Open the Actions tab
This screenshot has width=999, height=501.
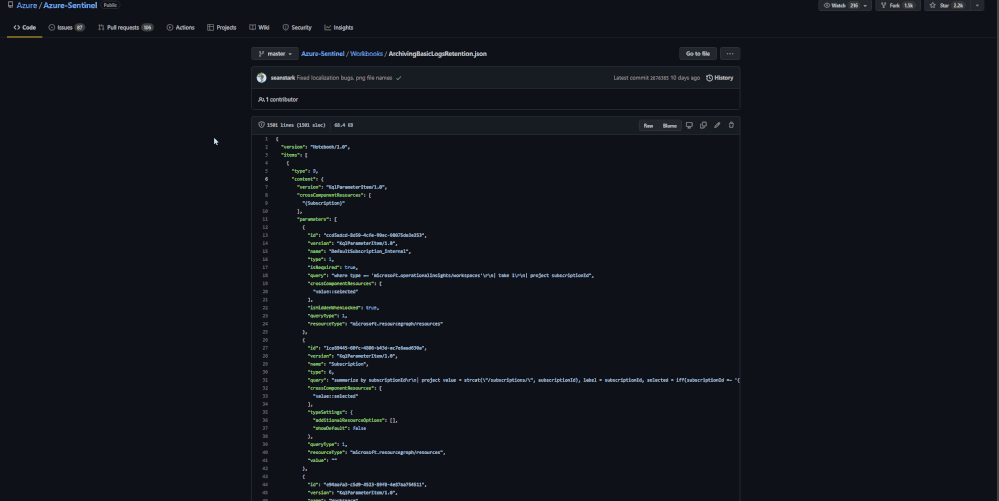180,27
